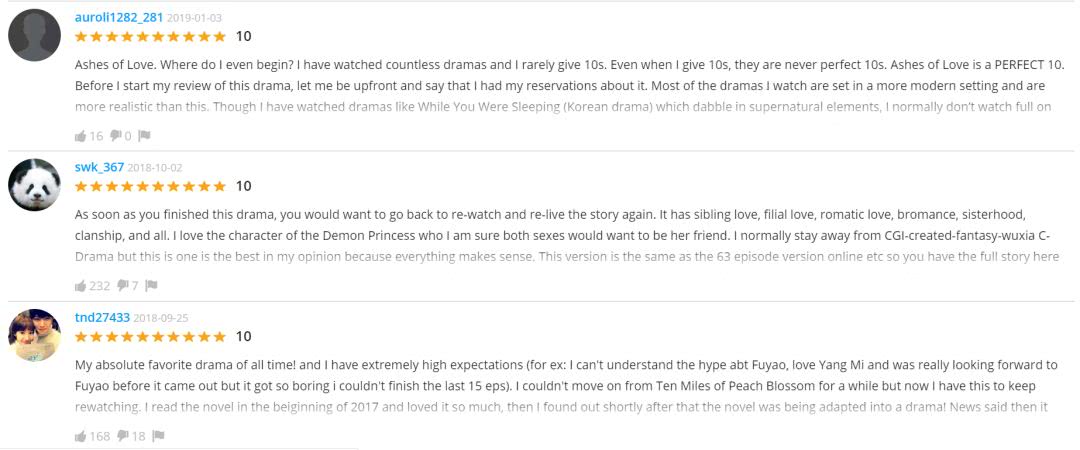1080x450 pixels.
Task: Like the review by auroli1282_281
Action: 81,135
